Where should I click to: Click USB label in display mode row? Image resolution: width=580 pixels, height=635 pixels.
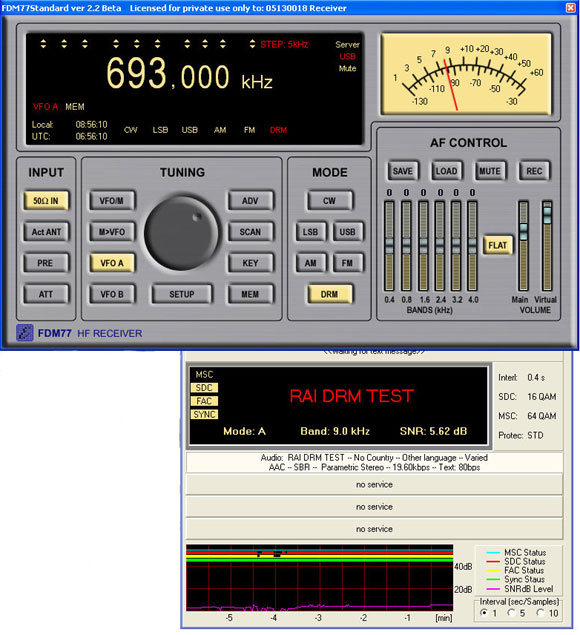190,130
